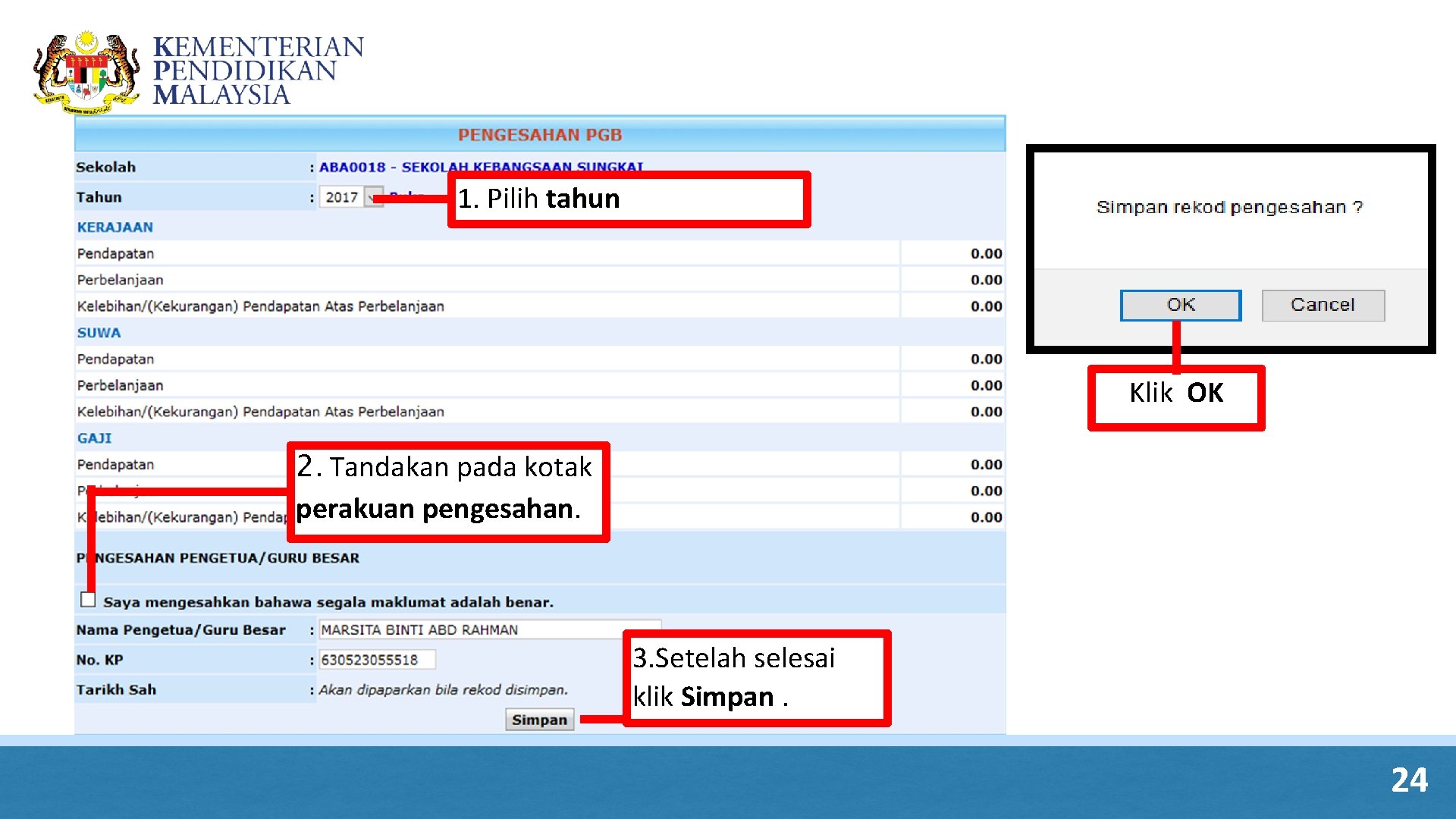This screenshot has height=819, width=1456.
Task: Click GAJI Pendapatan 0.00 value
Action: [986, 465]
